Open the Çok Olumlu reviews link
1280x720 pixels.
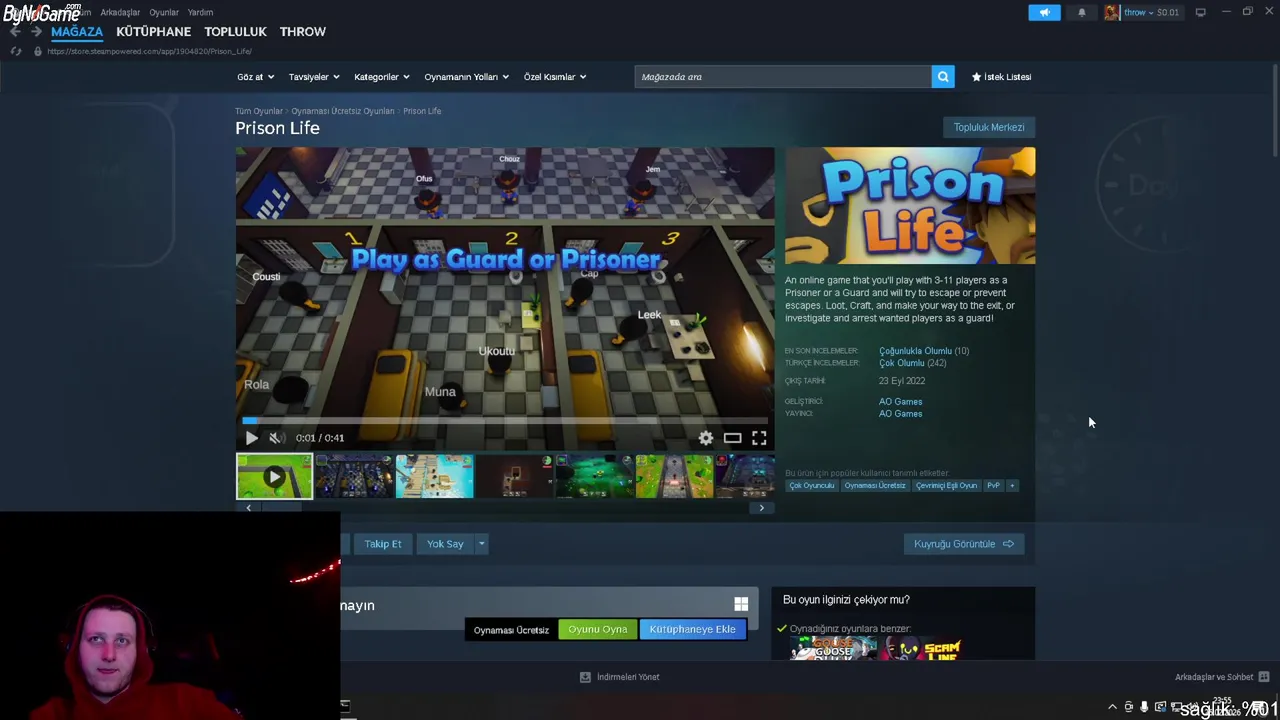pos(901,363)
